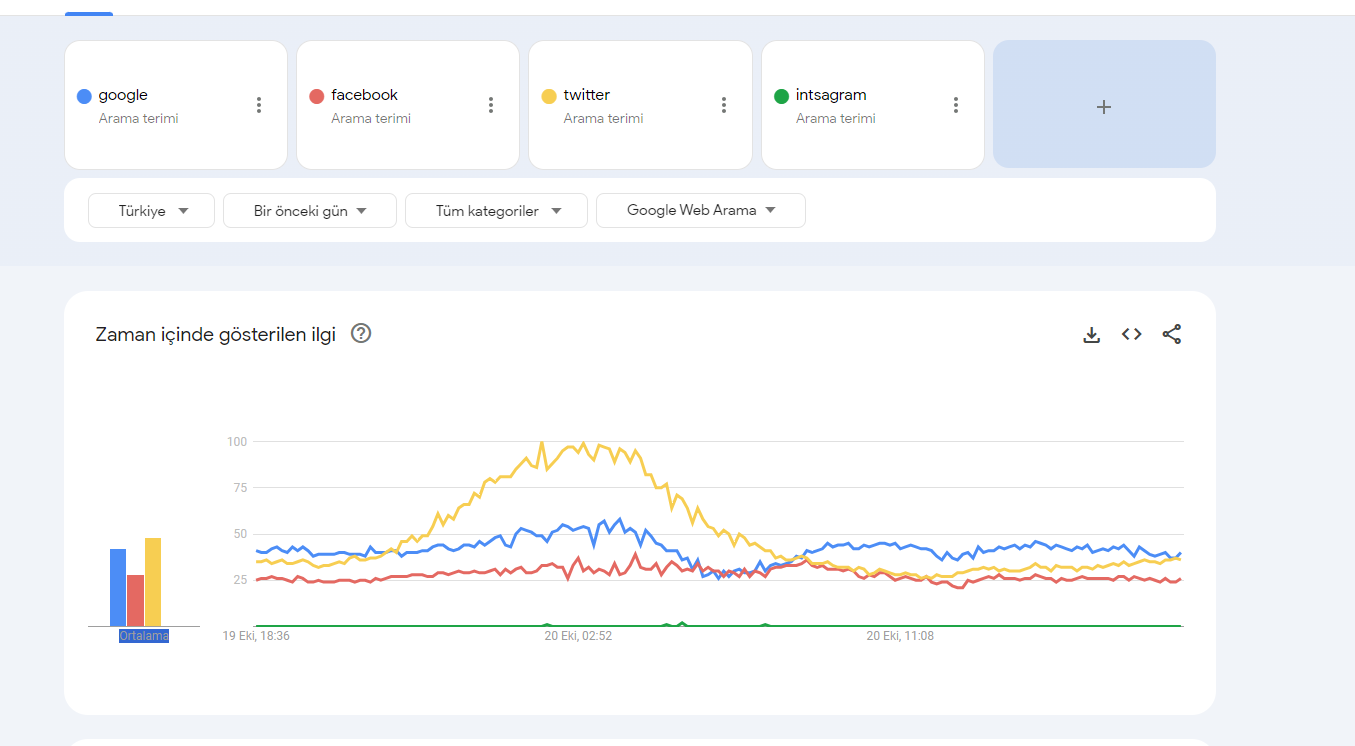
Task: Open three-dot menu for intsagram term
Action: click(x=956, y=105)
